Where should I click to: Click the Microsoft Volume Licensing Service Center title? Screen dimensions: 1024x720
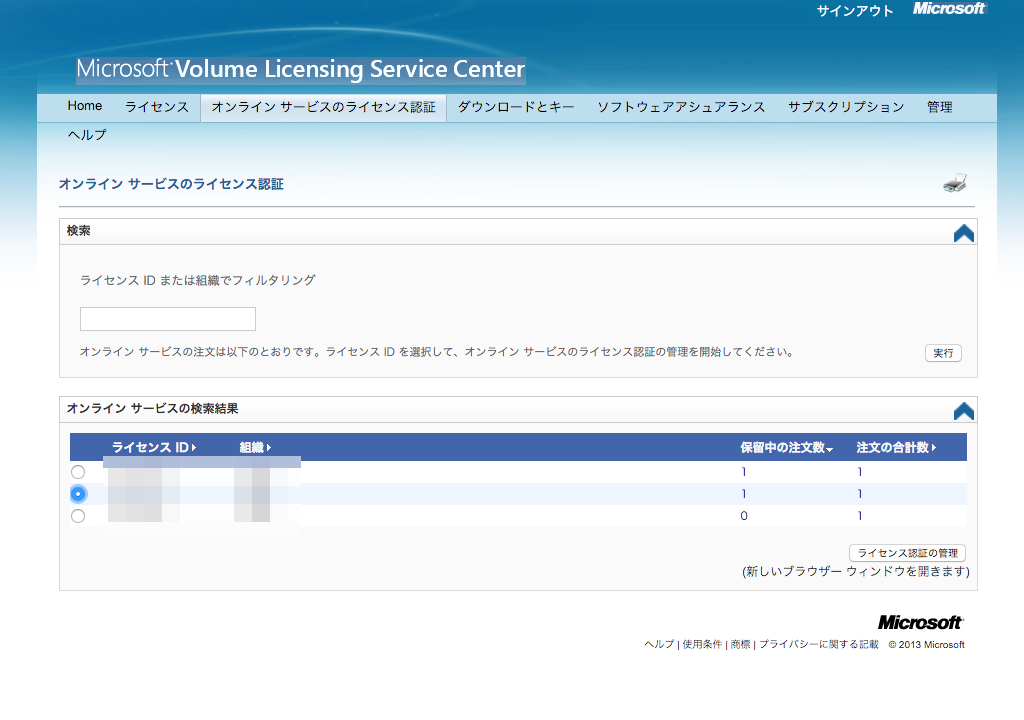pos(300,69)
